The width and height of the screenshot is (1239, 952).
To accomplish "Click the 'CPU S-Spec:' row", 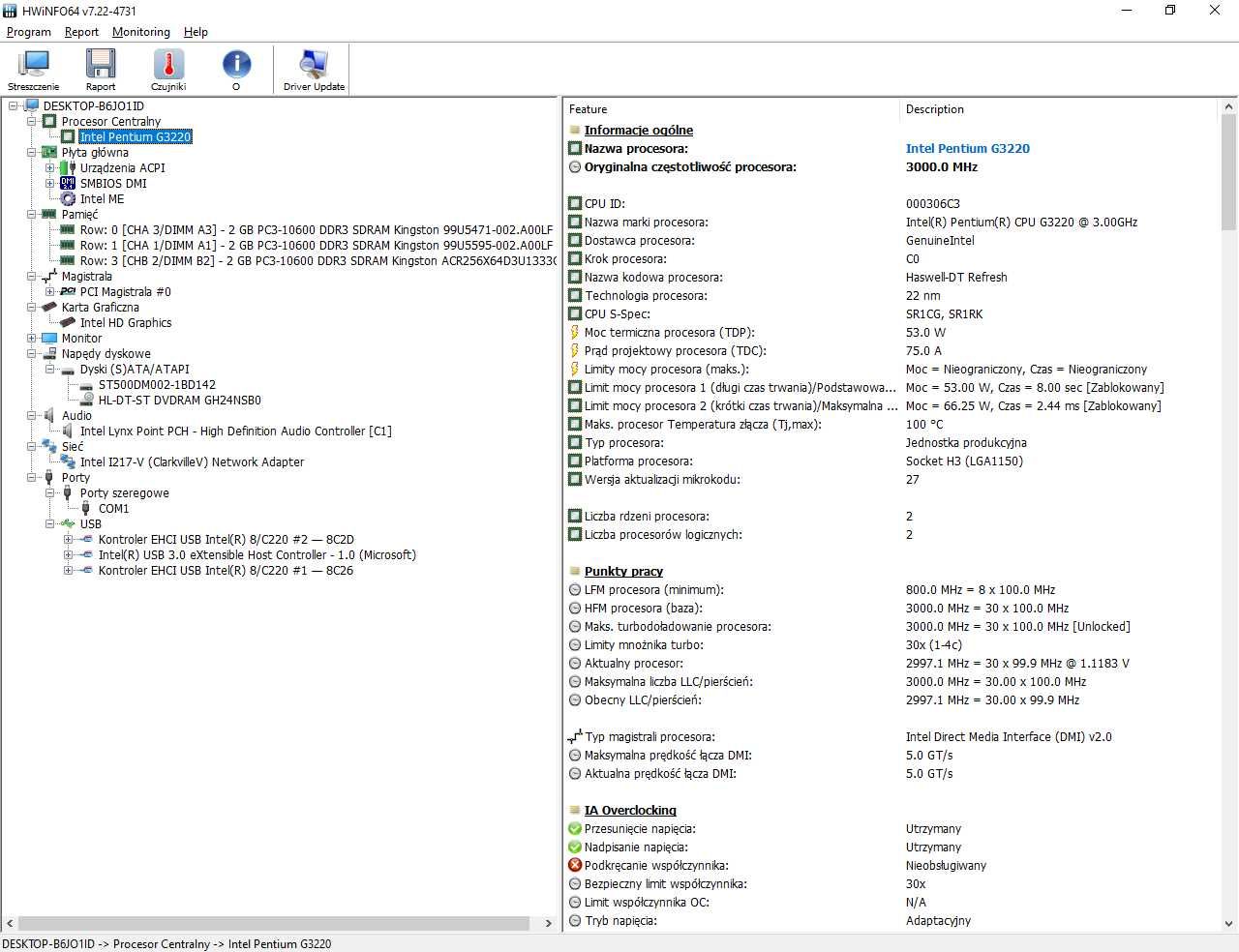I will [892, 313].
